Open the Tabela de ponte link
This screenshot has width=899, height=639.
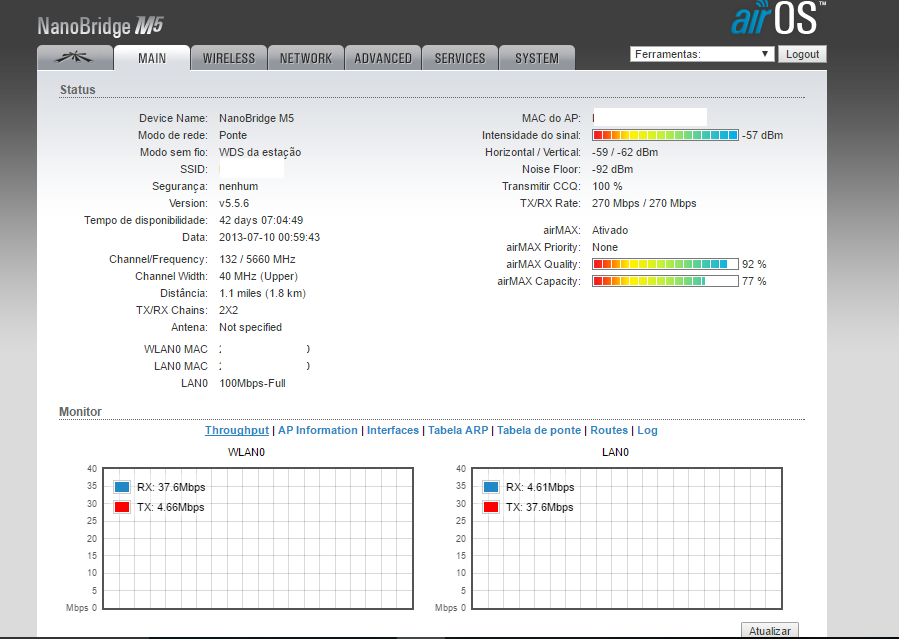[x=539, y=430]
